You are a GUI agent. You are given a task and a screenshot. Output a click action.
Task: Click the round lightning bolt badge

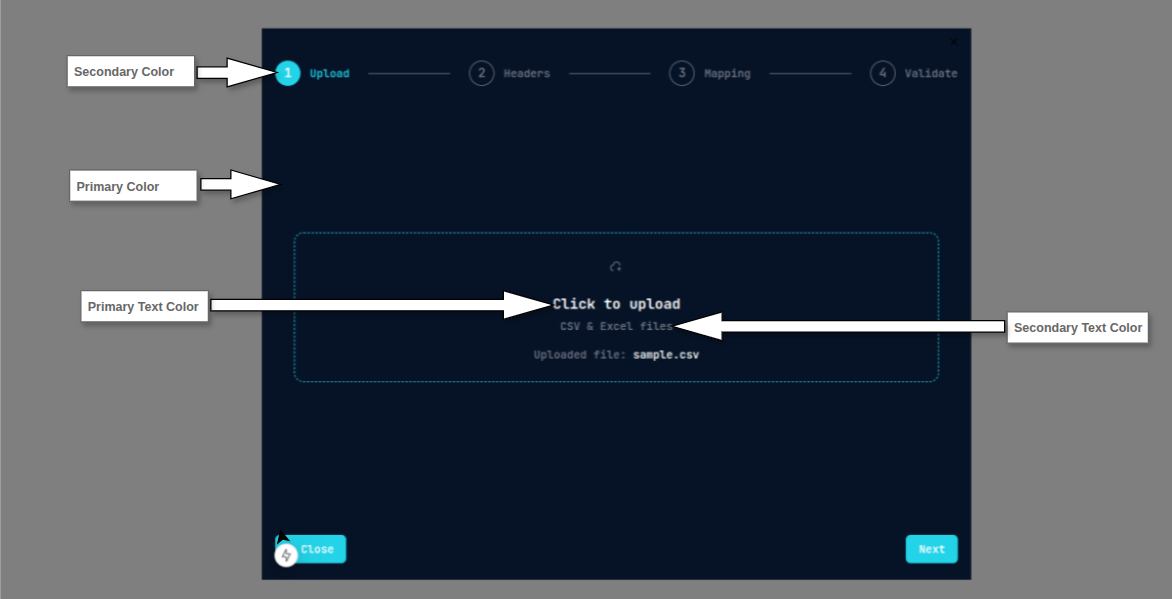pyautogui.click(x=286, y=555)
